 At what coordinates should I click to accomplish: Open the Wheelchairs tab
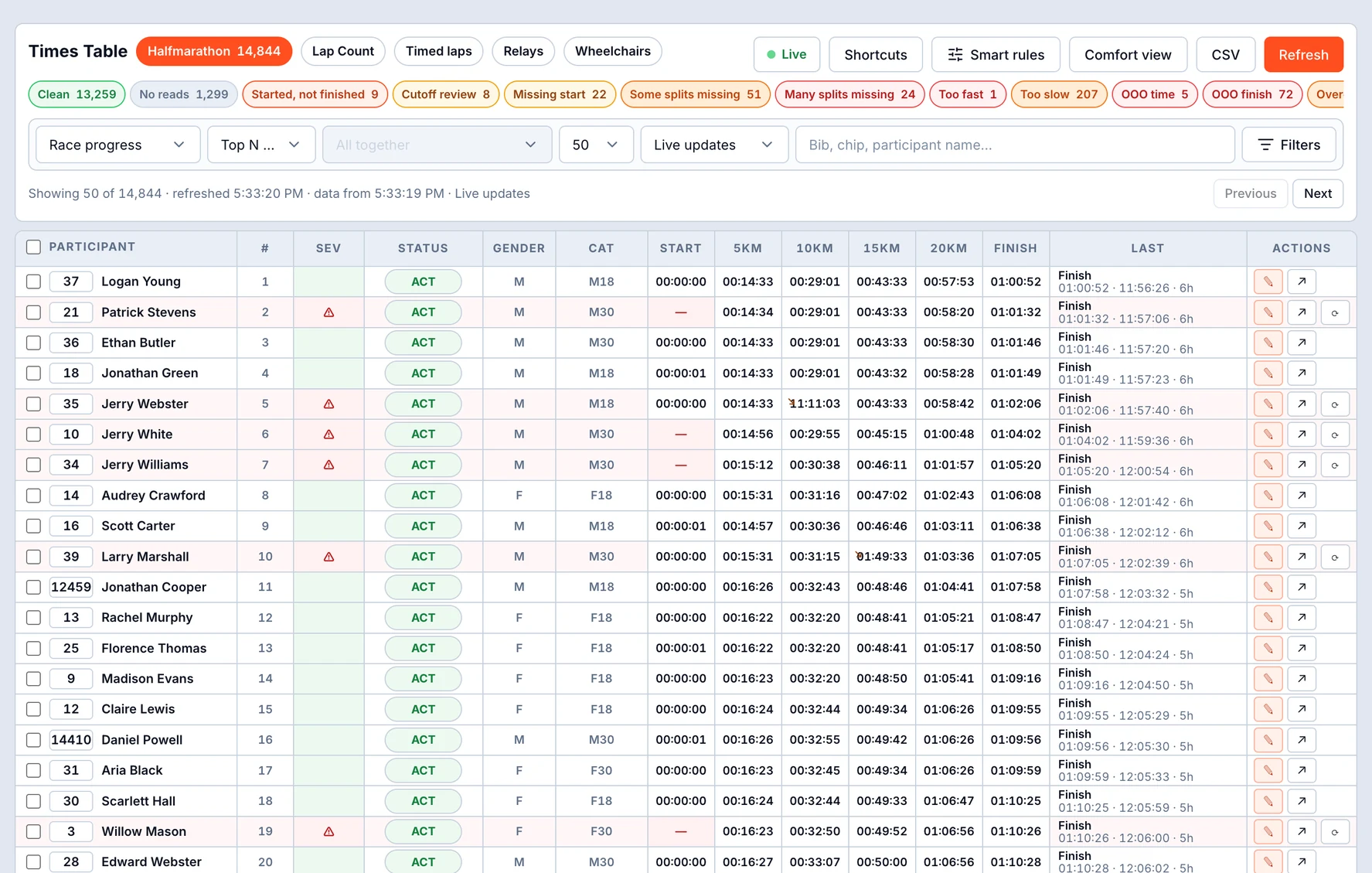pos(613,51)
